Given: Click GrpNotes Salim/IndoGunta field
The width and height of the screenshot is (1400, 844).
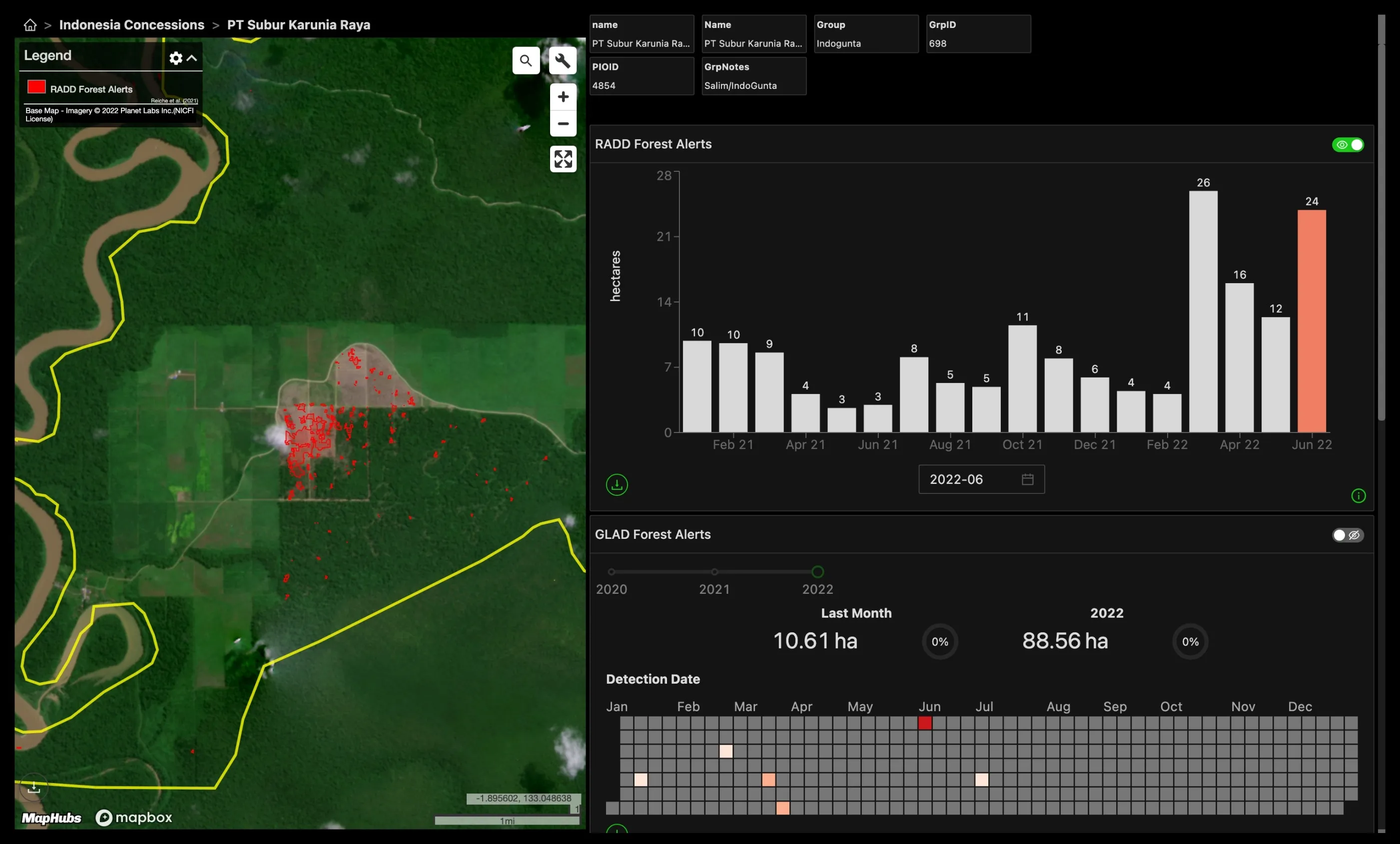Looking at the screenshot, I should [754, 76].
